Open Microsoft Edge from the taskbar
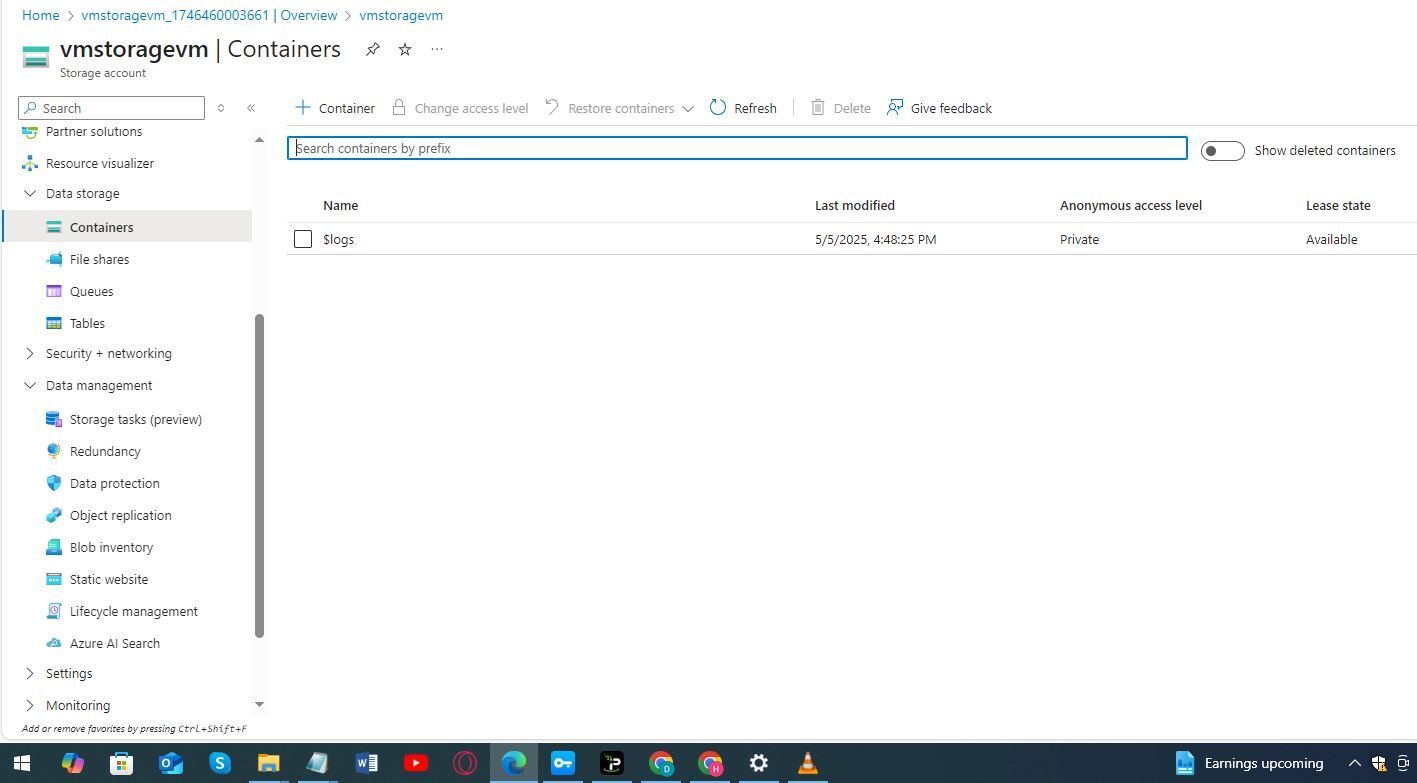Viewport: 1417px width, 783px height. click(x=514, y=764)
